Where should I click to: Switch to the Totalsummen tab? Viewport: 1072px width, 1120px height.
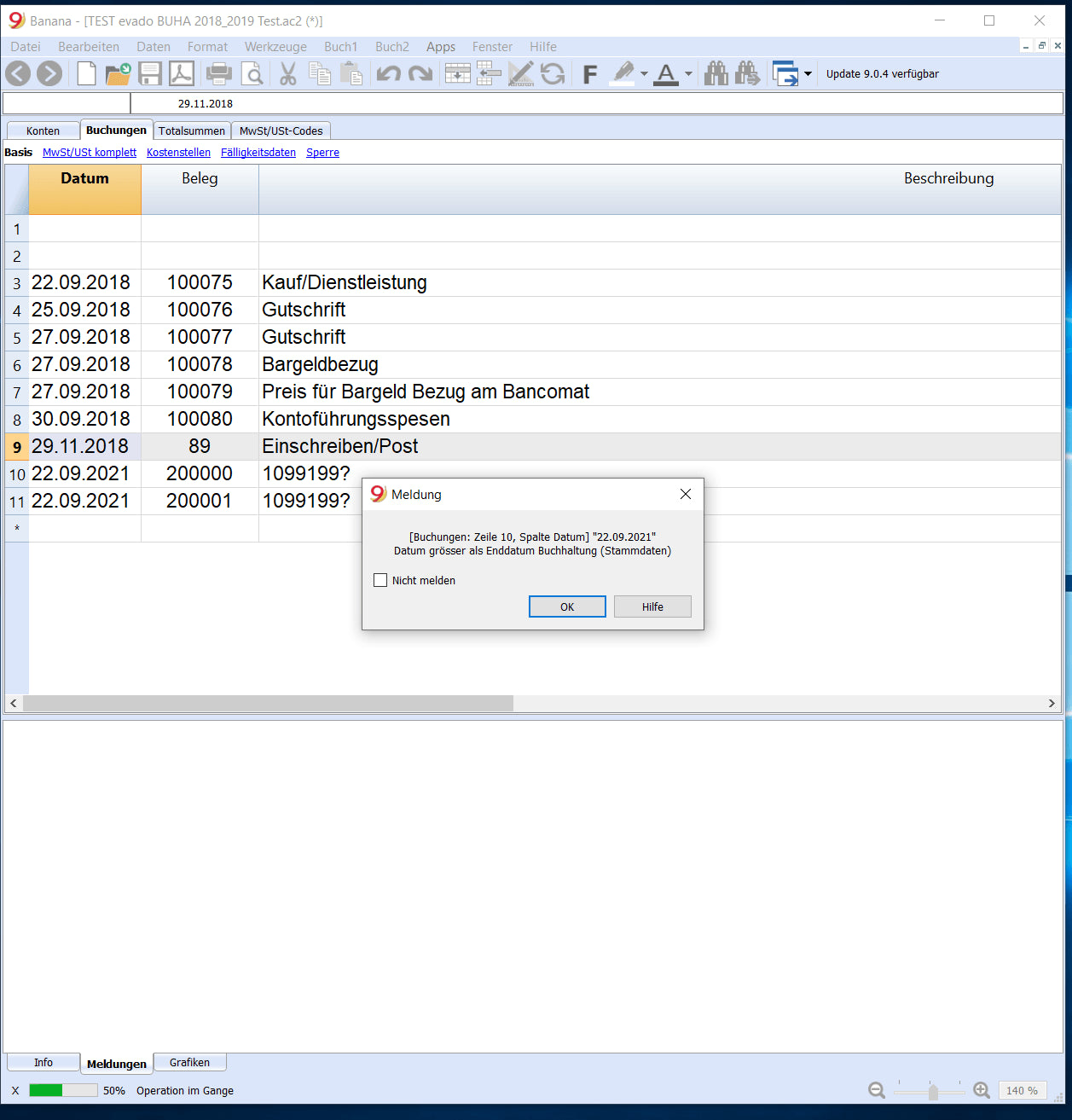pos(192,131)
